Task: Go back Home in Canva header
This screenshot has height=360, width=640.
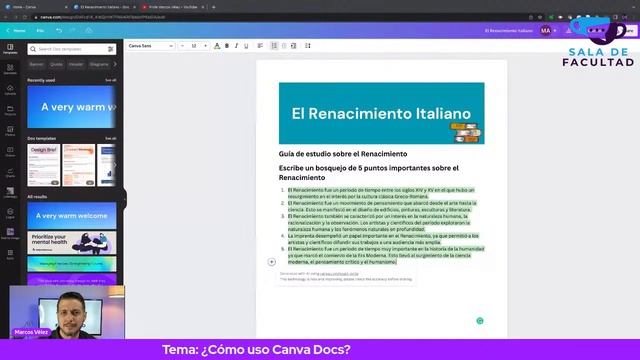Action: tap(16, 31)
